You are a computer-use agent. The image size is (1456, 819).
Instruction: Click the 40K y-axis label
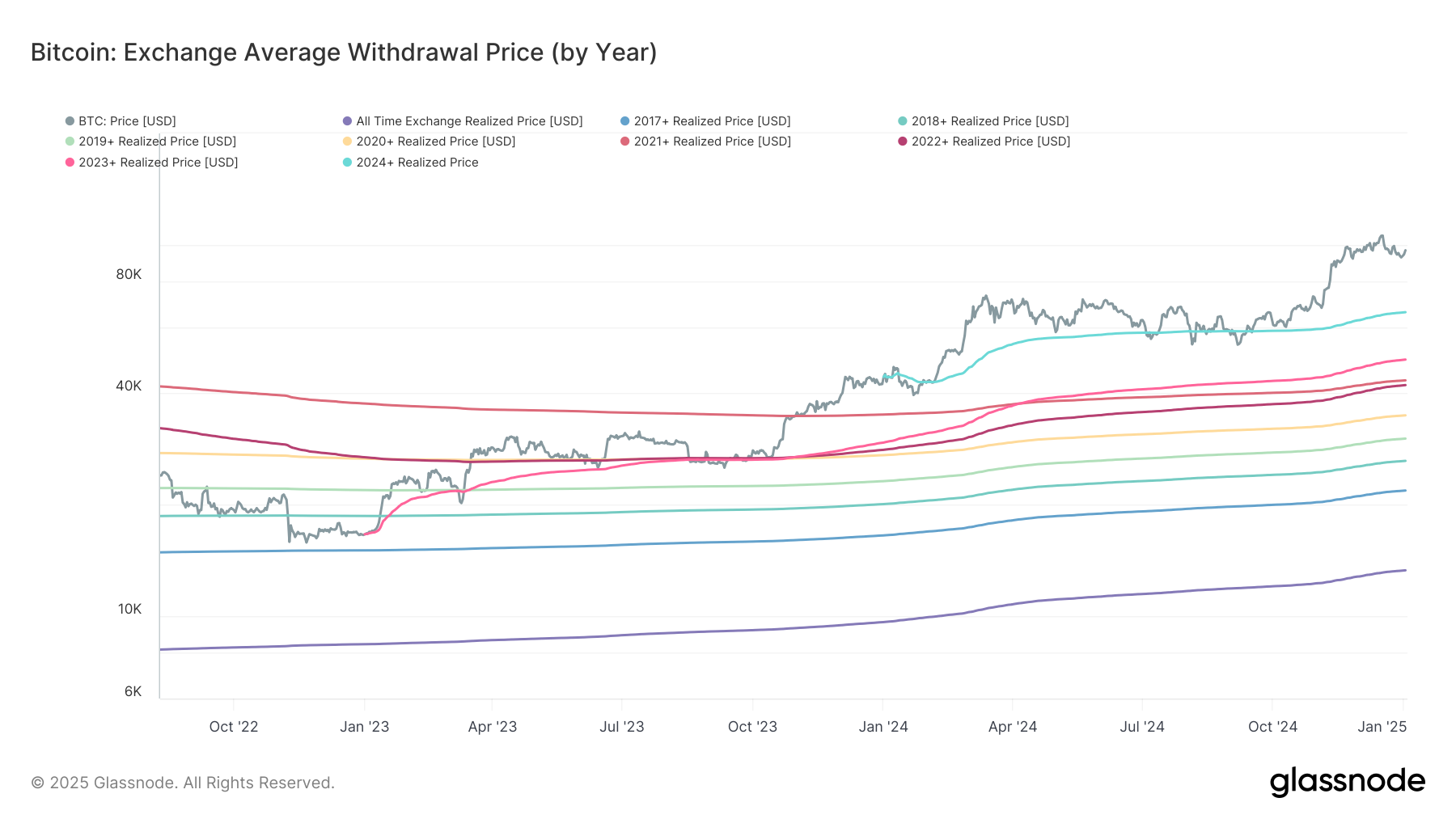point(129,386)
